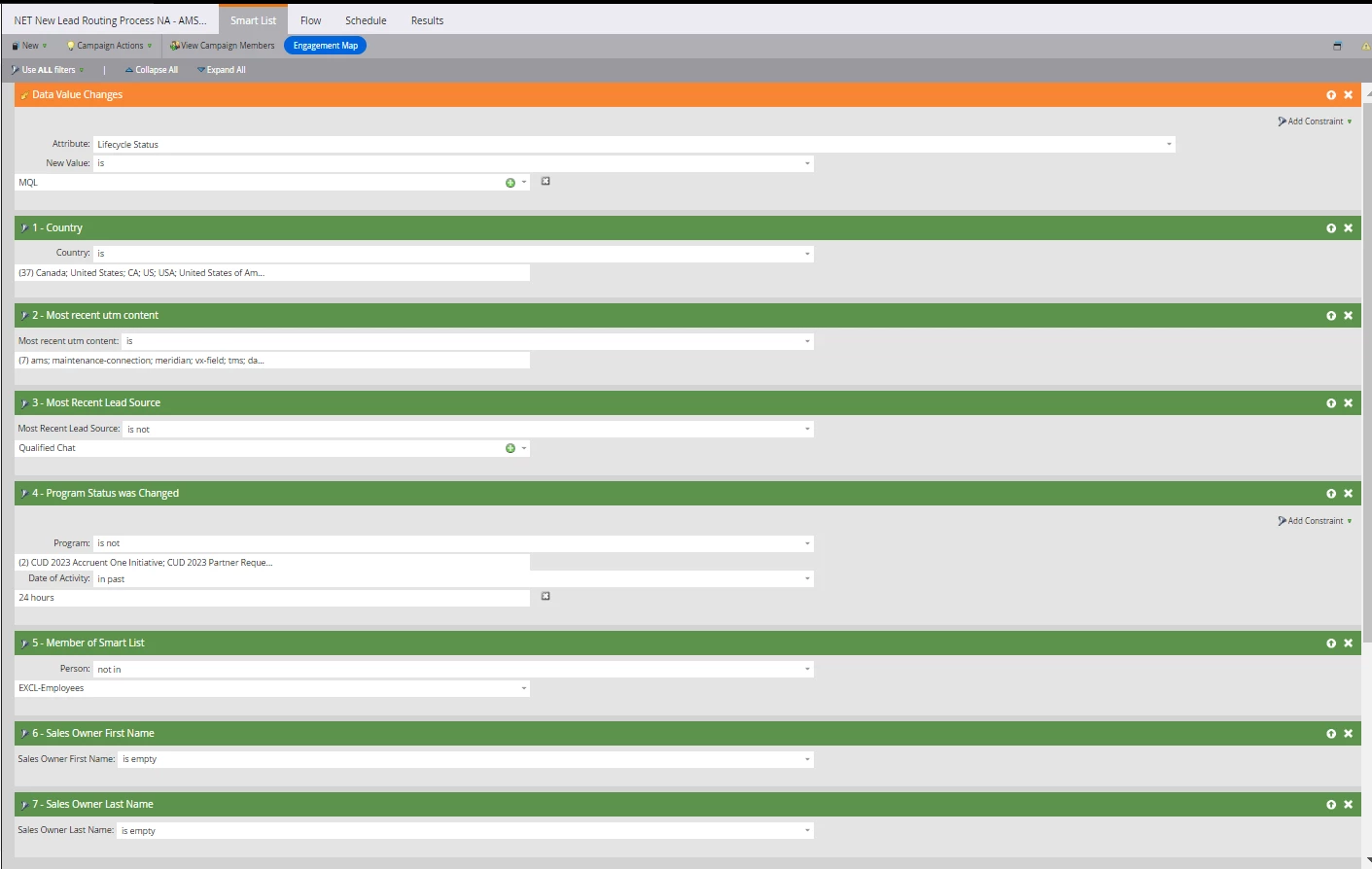The width and height of the screenshot is (1372, 869).
Task: Edit Country values field with Canada list
Action: click(x=272, y=273)
